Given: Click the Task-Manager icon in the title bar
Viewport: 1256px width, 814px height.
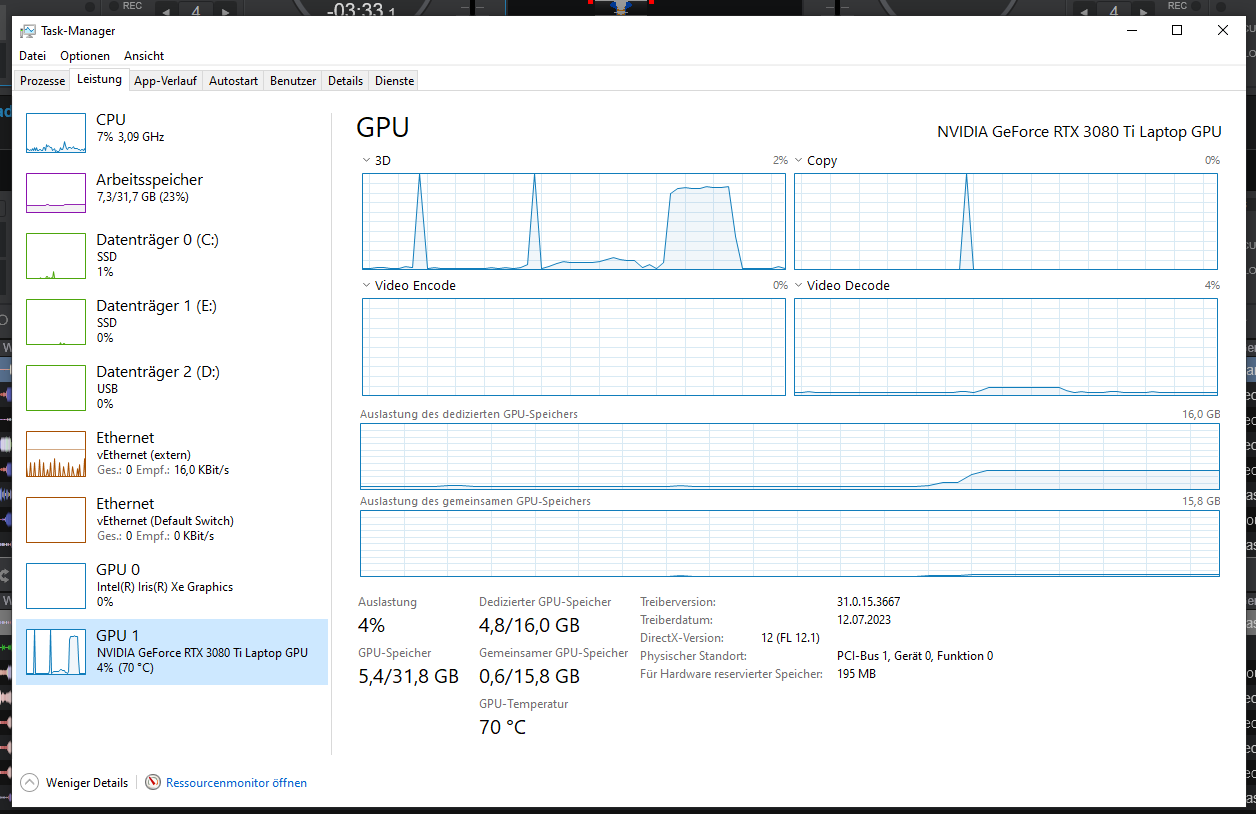Looking at the screenshot, I should click(27, 31).
